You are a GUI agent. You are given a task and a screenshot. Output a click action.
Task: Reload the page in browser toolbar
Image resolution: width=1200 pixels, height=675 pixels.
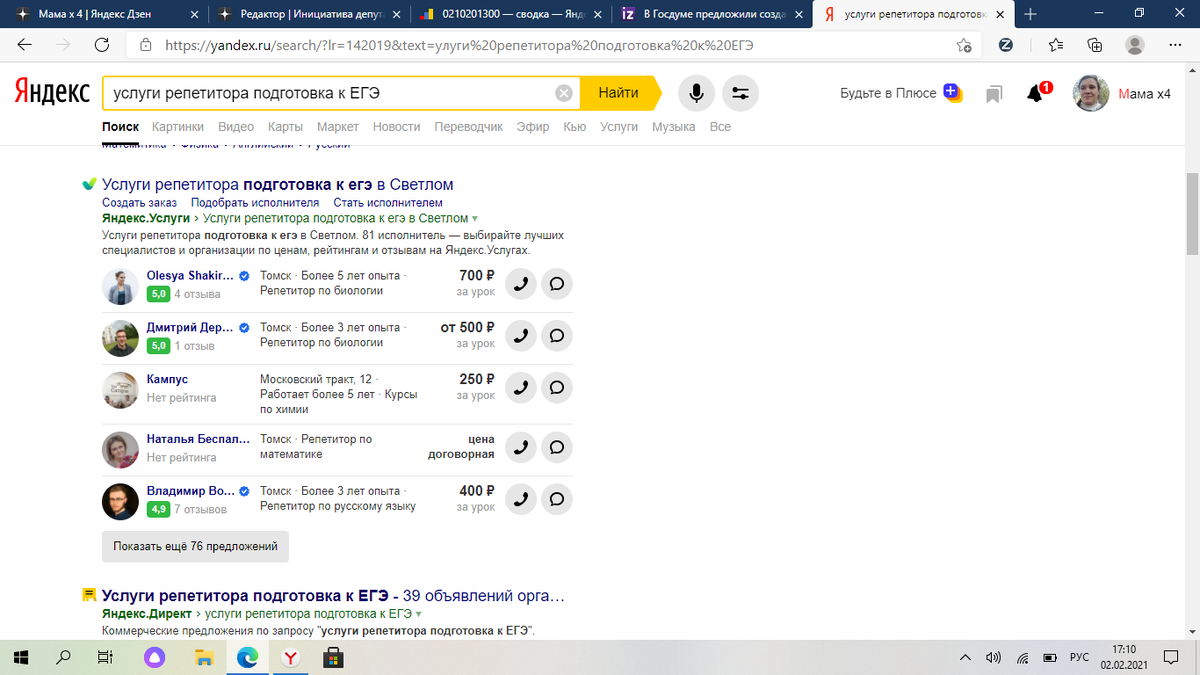point(101,45)
